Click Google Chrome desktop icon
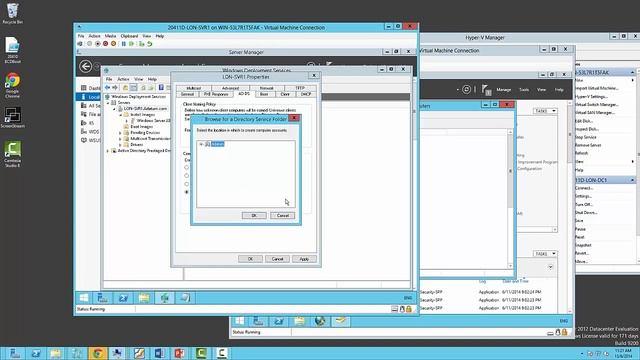Screen dimensions: 640x360 [13, 85]
